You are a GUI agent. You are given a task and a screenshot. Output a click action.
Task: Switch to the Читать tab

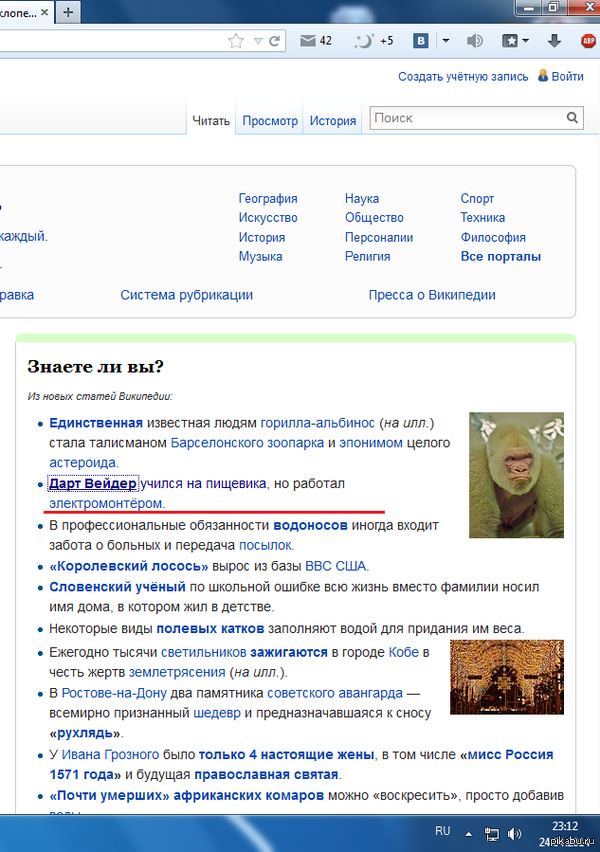click(x=211, y=121)
